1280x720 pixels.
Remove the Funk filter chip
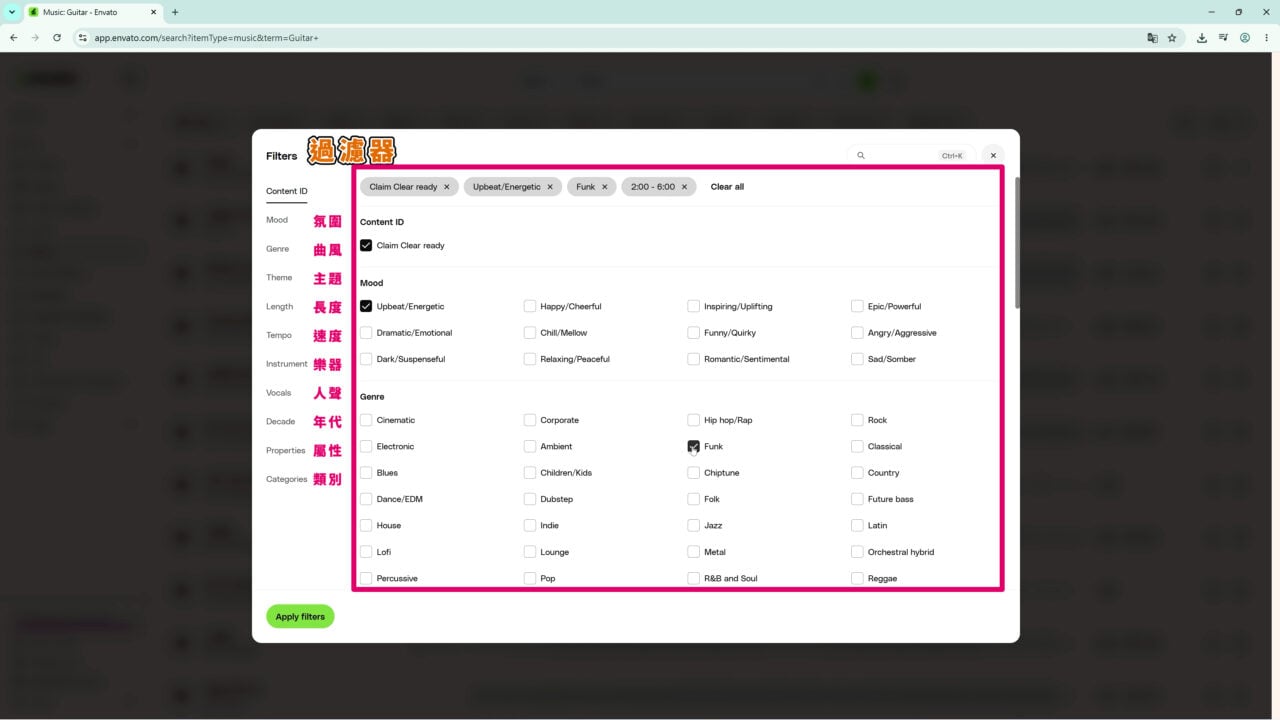pos(604,187)
